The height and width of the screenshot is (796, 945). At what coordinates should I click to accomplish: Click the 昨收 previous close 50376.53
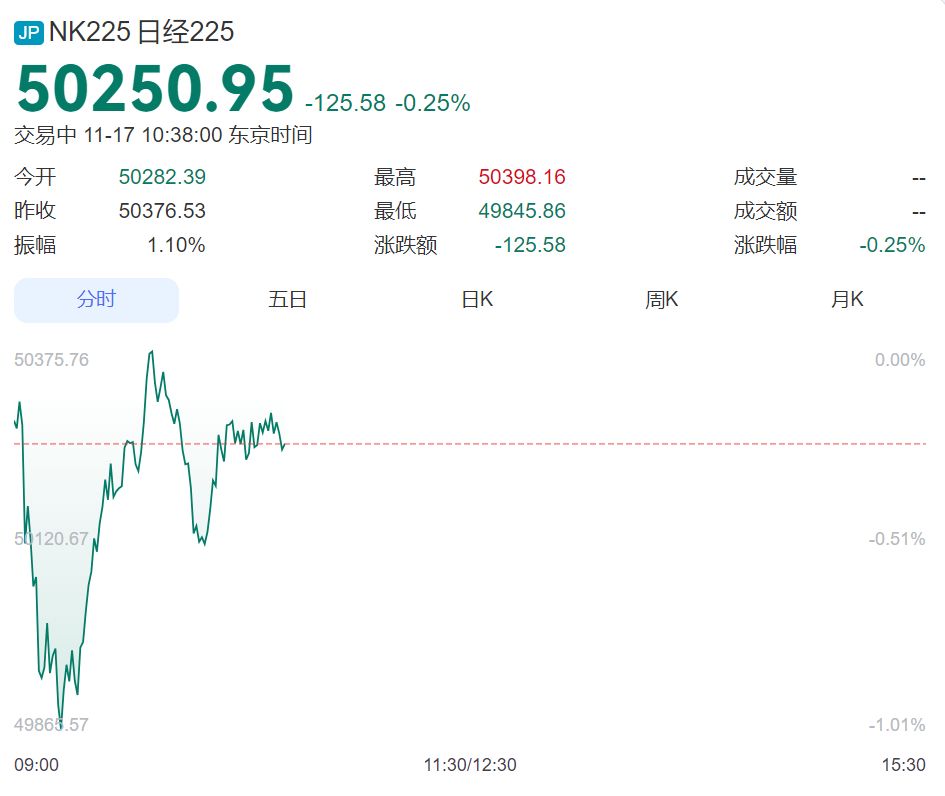click(160, 211)
